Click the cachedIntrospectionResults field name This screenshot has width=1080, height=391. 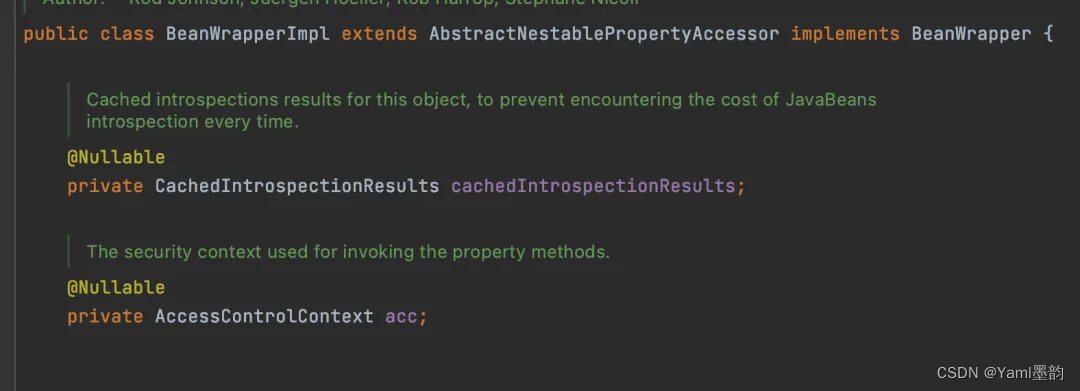pyautogui.click(x=593, y=186)
